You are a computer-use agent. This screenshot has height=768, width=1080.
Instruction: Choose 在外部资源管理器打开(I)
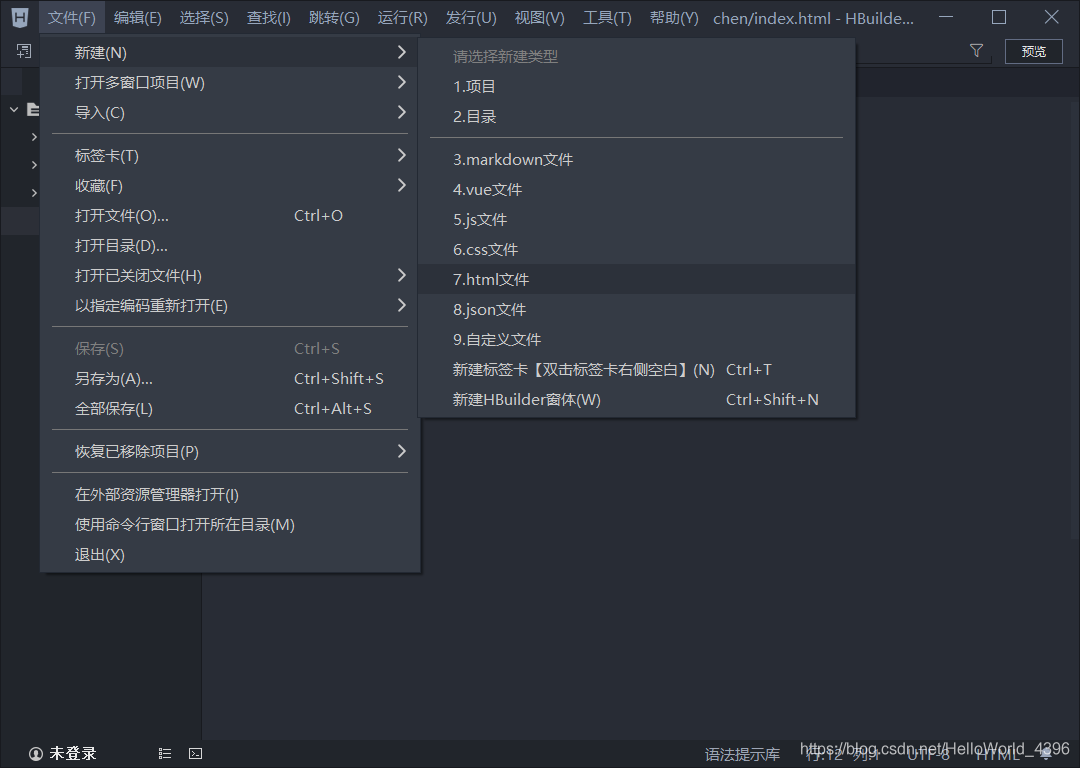click(230, 495)
